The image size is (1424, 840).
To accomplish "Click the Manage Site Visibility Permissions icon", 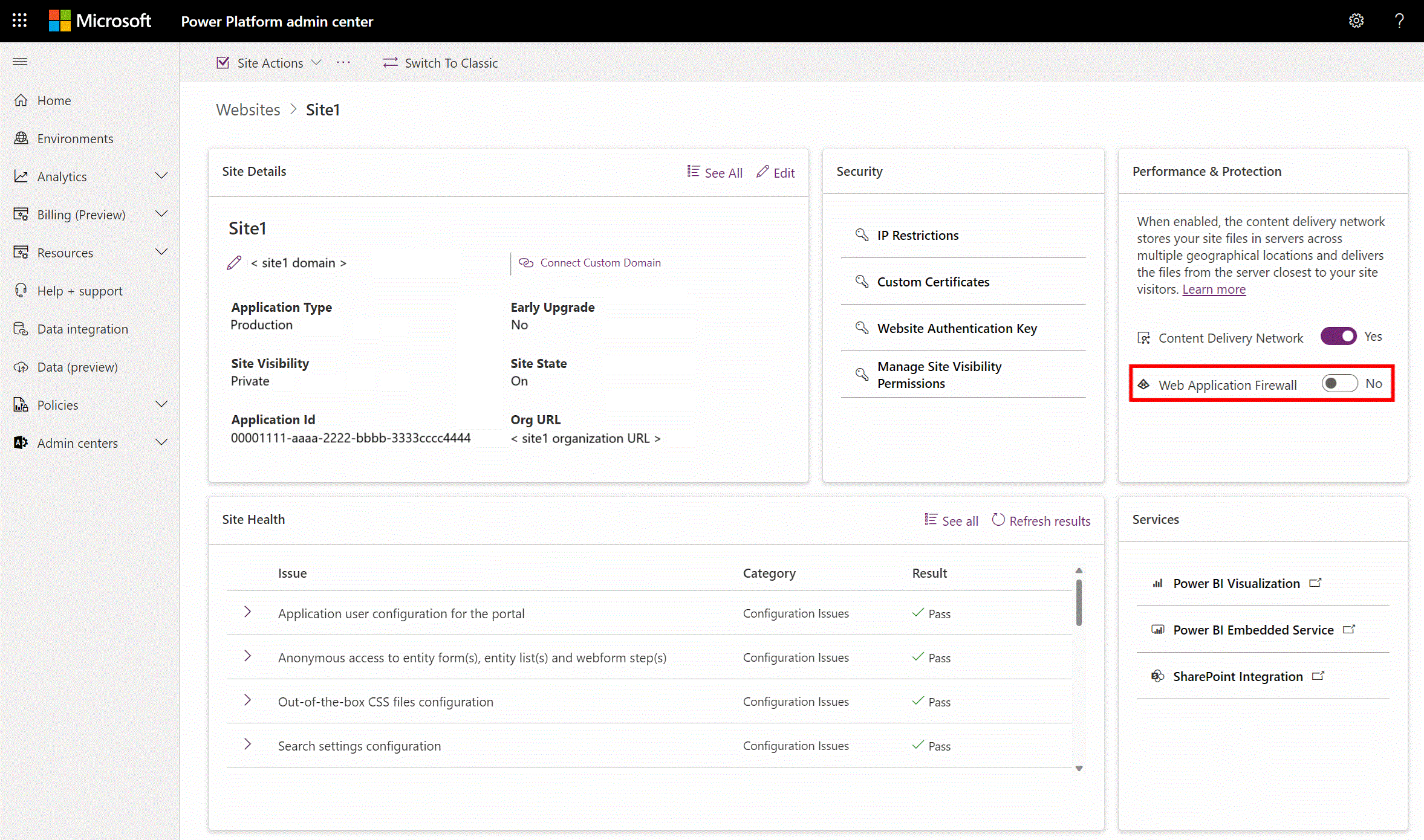I will point(861,374).
